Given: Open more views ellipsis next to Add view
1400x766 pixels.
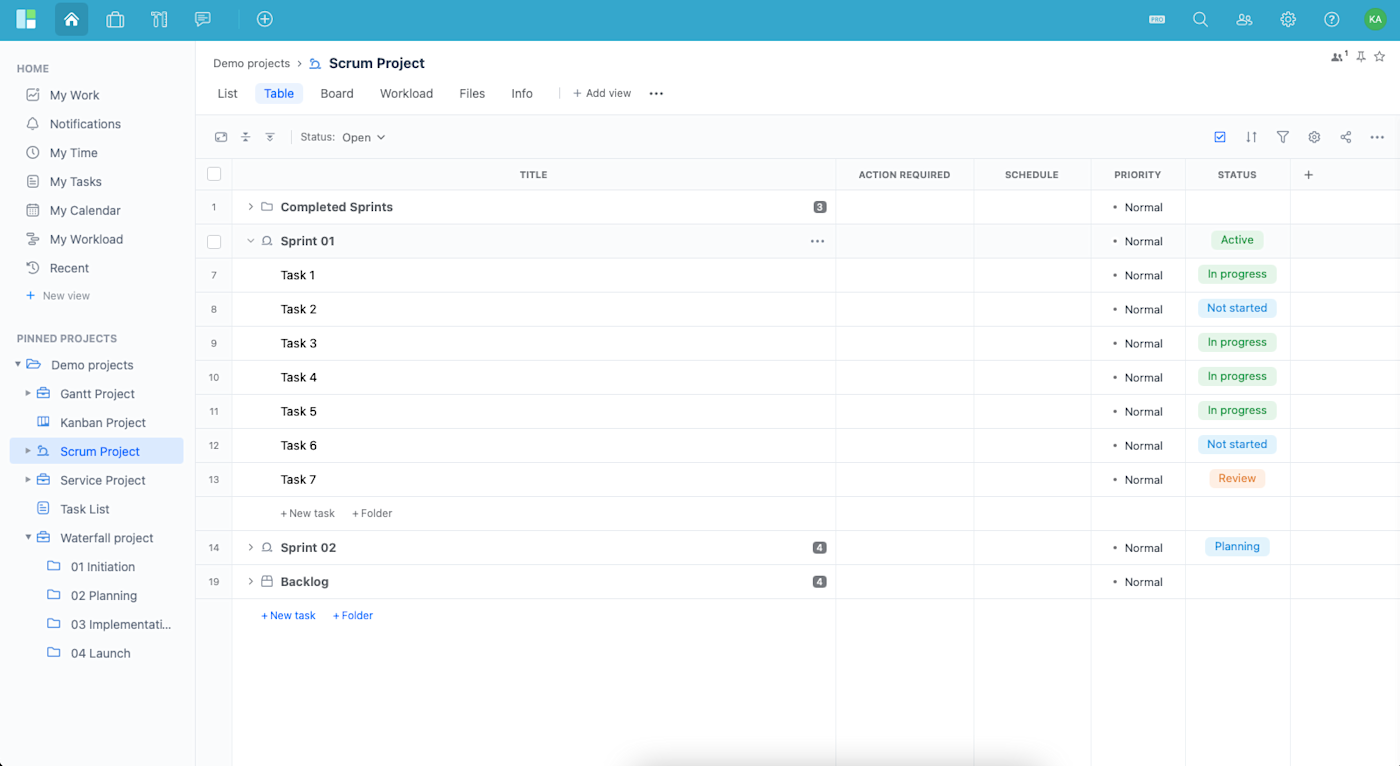Looking at the screenshot, I should click(656, 93).
